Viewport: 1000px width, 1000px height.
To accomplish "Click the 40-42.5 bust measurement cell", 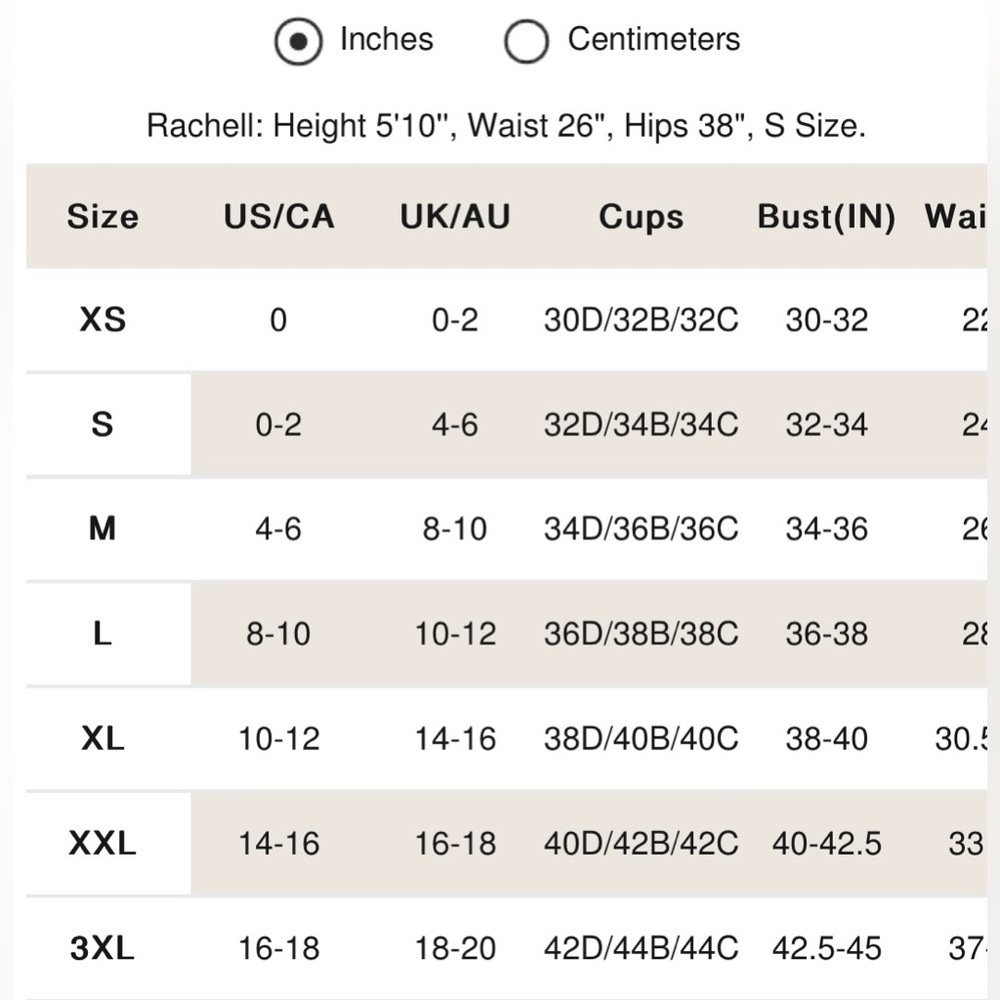I will coord(827,843).
